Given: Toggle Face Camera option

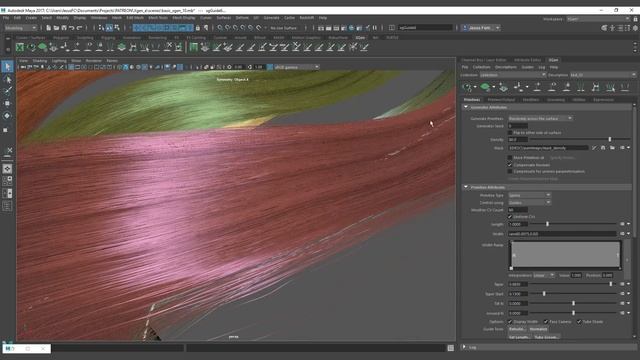Looking at the screenshot, I should pyautogui.click(x=546, y=322).
